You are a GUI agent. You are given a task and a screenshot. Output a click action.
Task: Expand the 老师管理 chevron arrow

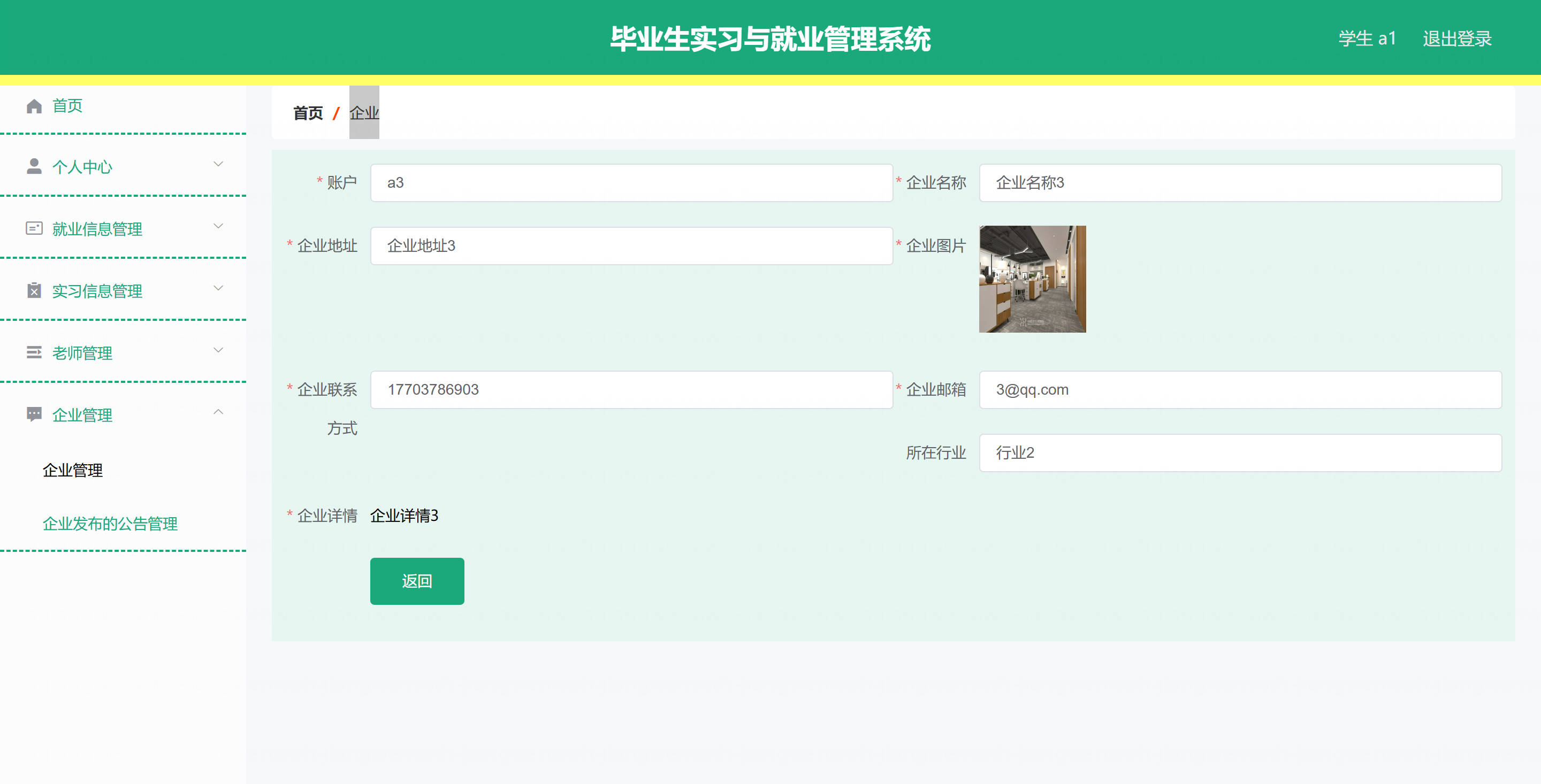[218, 350]
